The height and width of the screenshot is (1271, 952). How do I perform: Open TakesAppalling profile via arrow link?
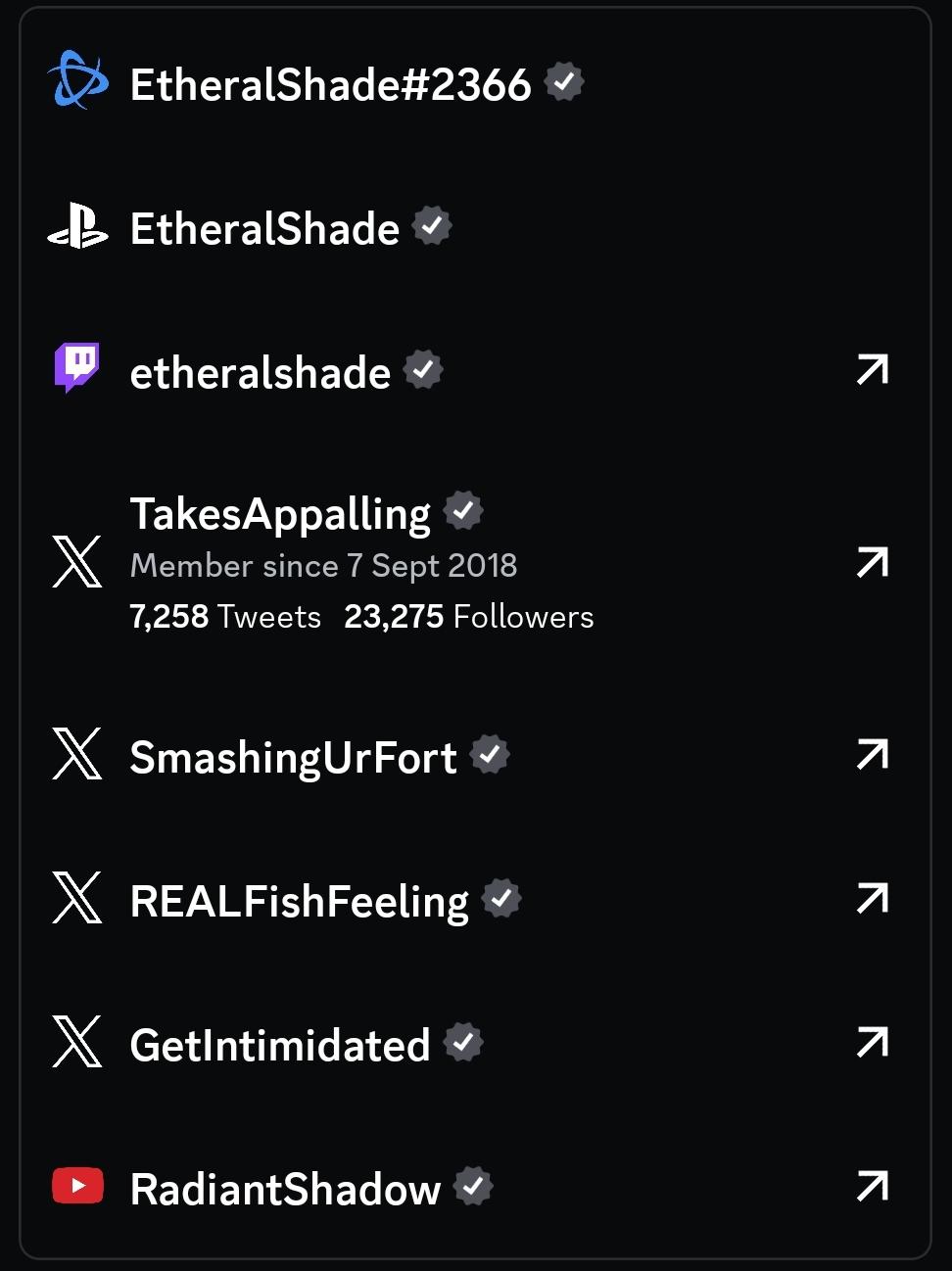click(872, 562)
